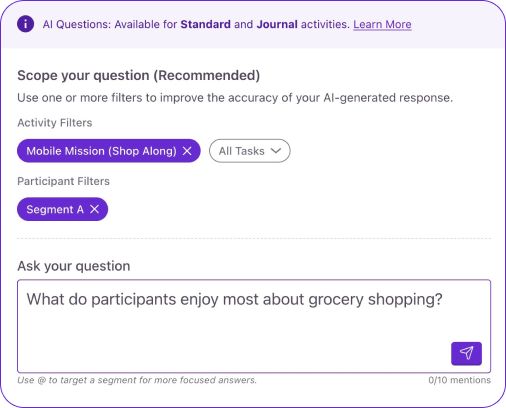Open the All Tasks dropdown

click(250, 151)
